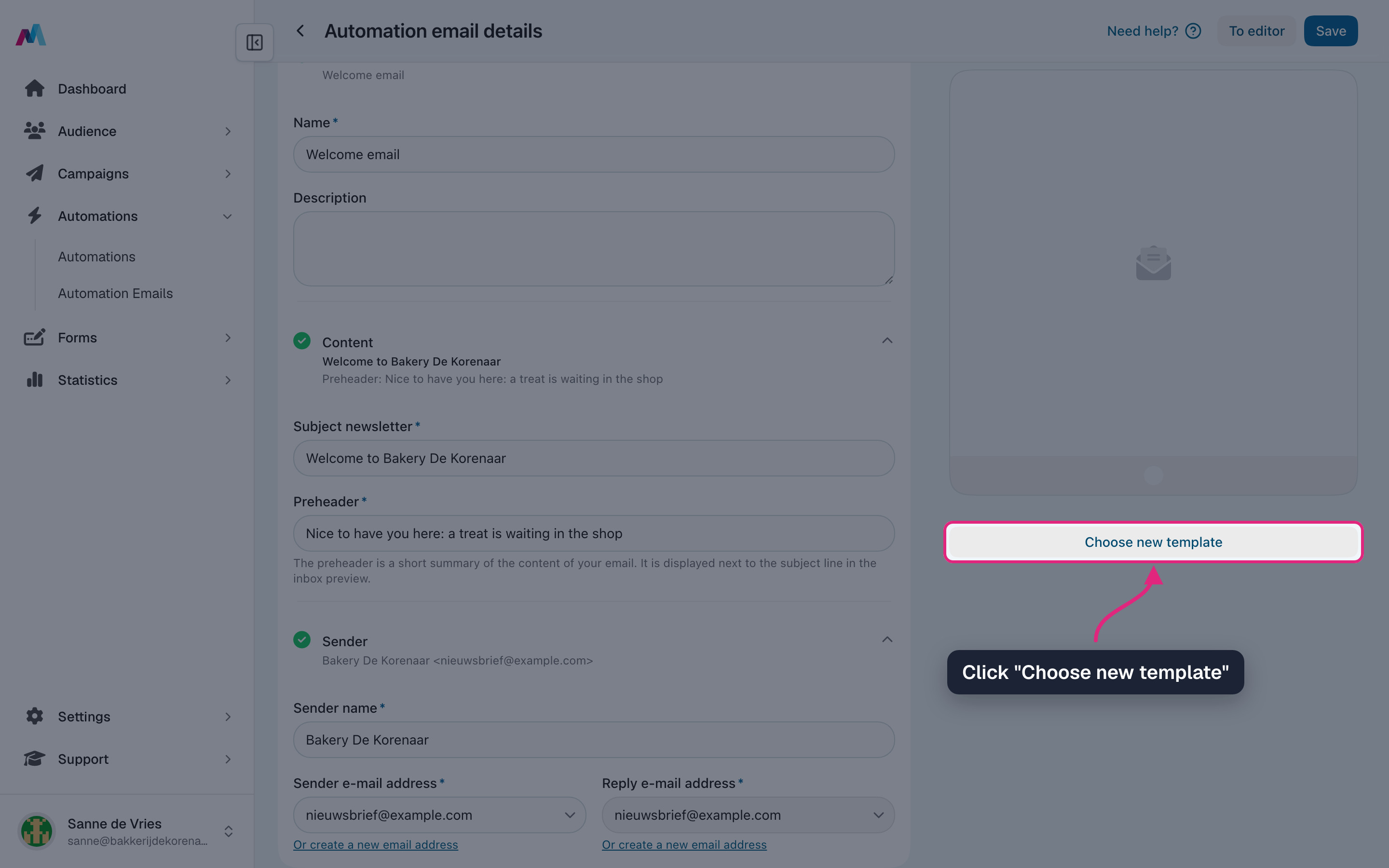Click Sanne de Vries avatar

coord(37,831)
